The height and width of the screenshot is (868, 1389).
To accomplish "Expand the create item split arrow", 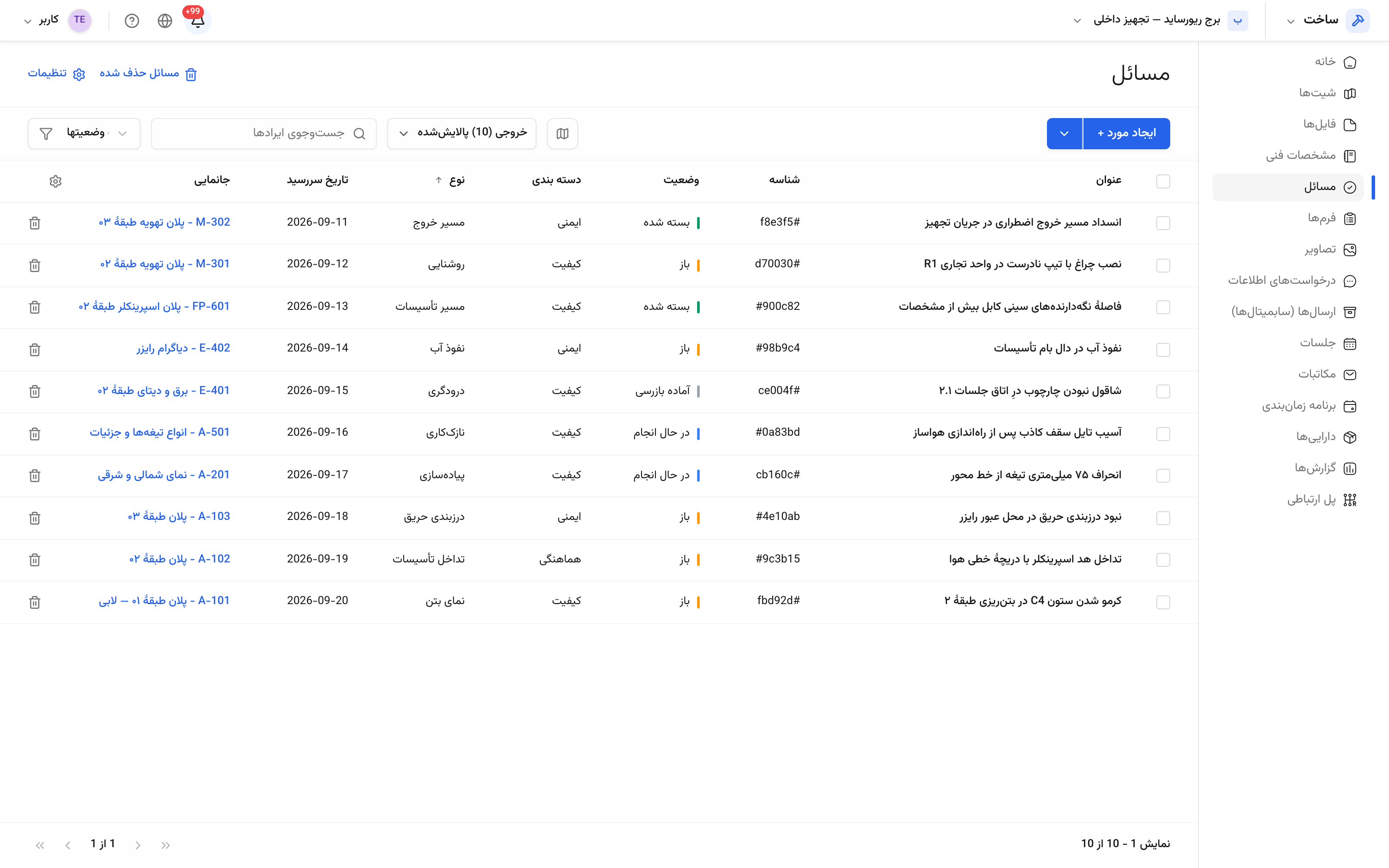I will coord(1065,133).
